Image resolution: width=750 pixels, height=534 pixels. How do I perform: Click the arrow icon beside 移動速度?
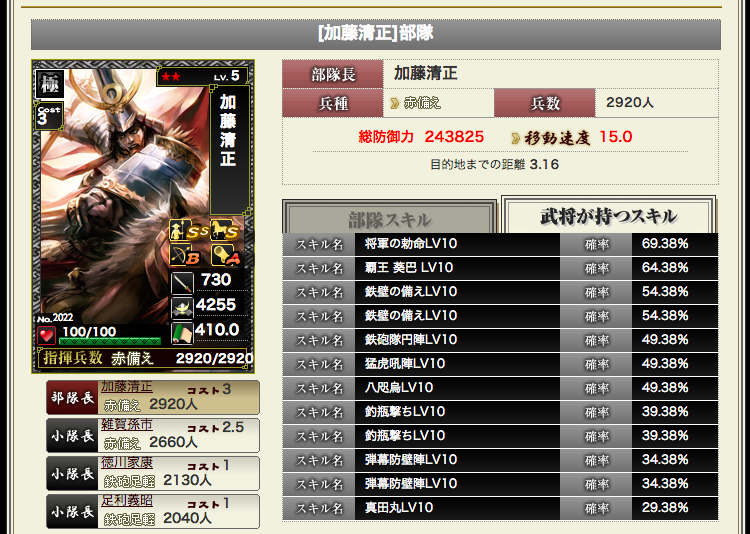[x=515, y=138]
